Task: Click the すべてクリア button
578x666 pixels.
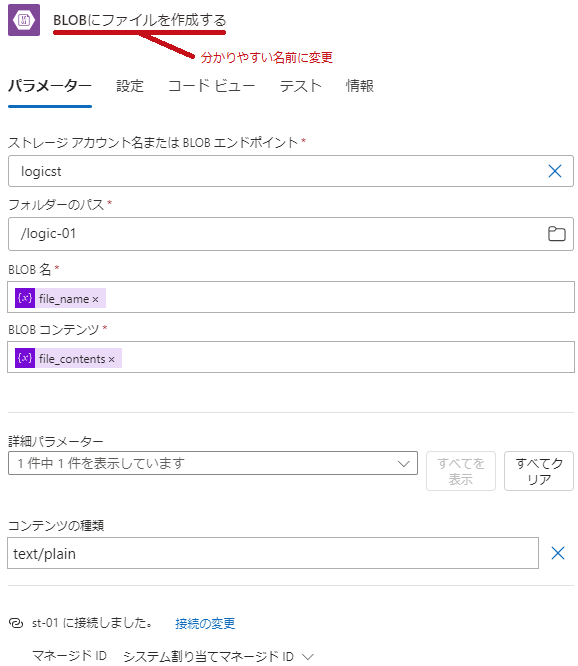Action: click(539, 471)
